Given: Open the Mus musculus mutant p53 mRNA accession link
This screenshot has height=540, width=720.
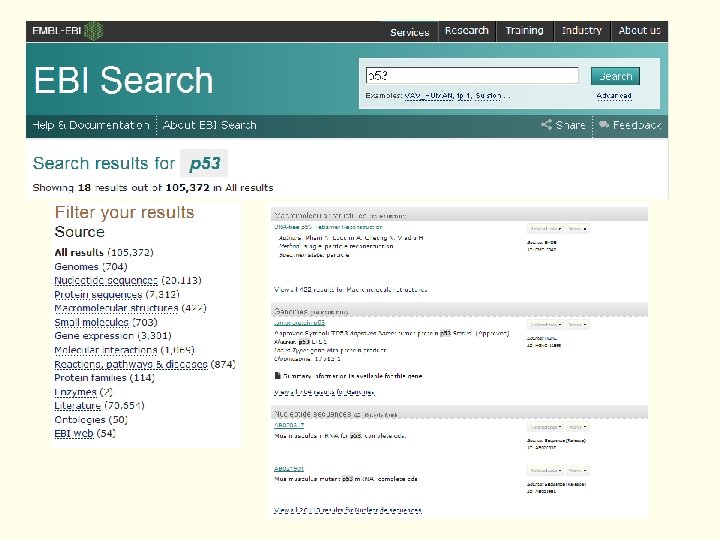Looking at the screenshot, I should [289, 468].
